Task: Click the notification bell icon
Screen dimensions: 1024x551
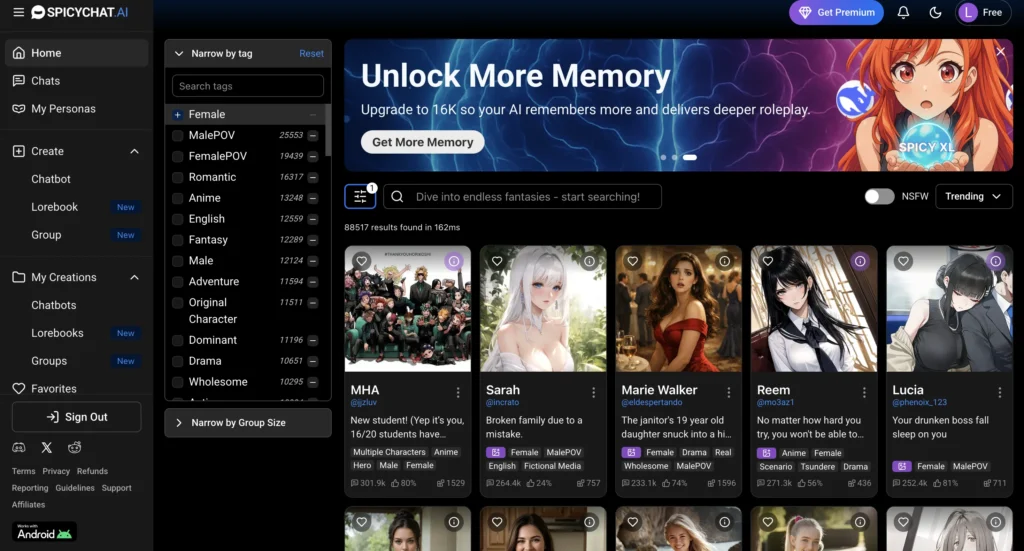Action: 904,13
